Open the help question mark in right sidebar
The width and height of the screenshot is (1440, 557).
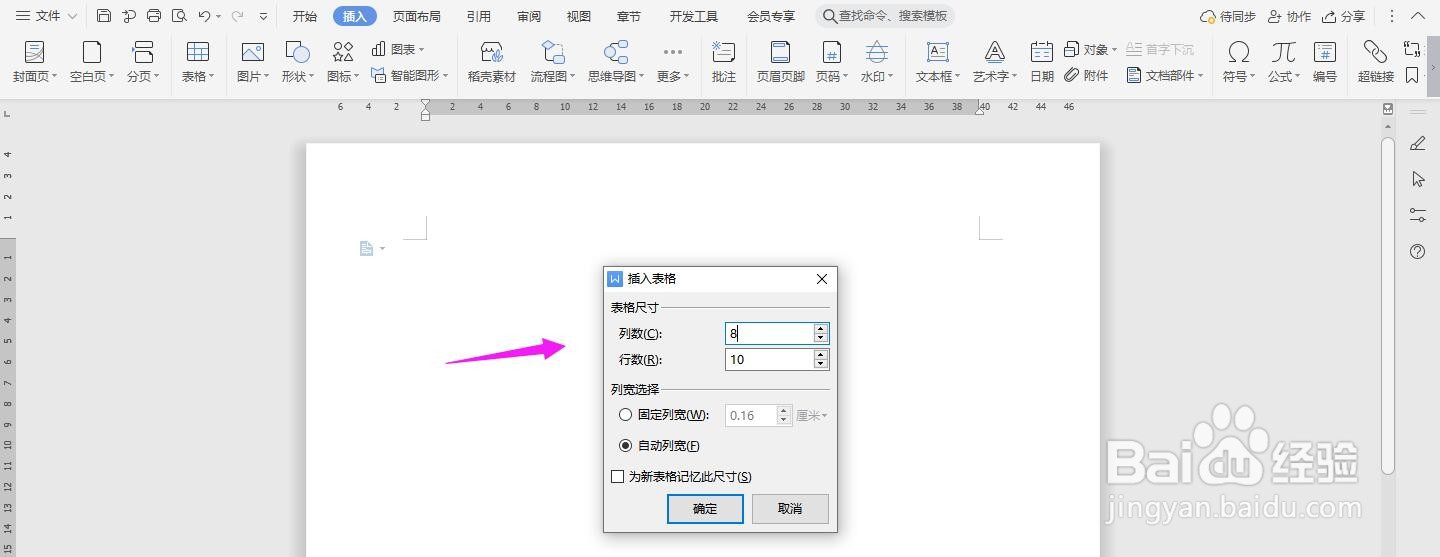click(1417, 252)
